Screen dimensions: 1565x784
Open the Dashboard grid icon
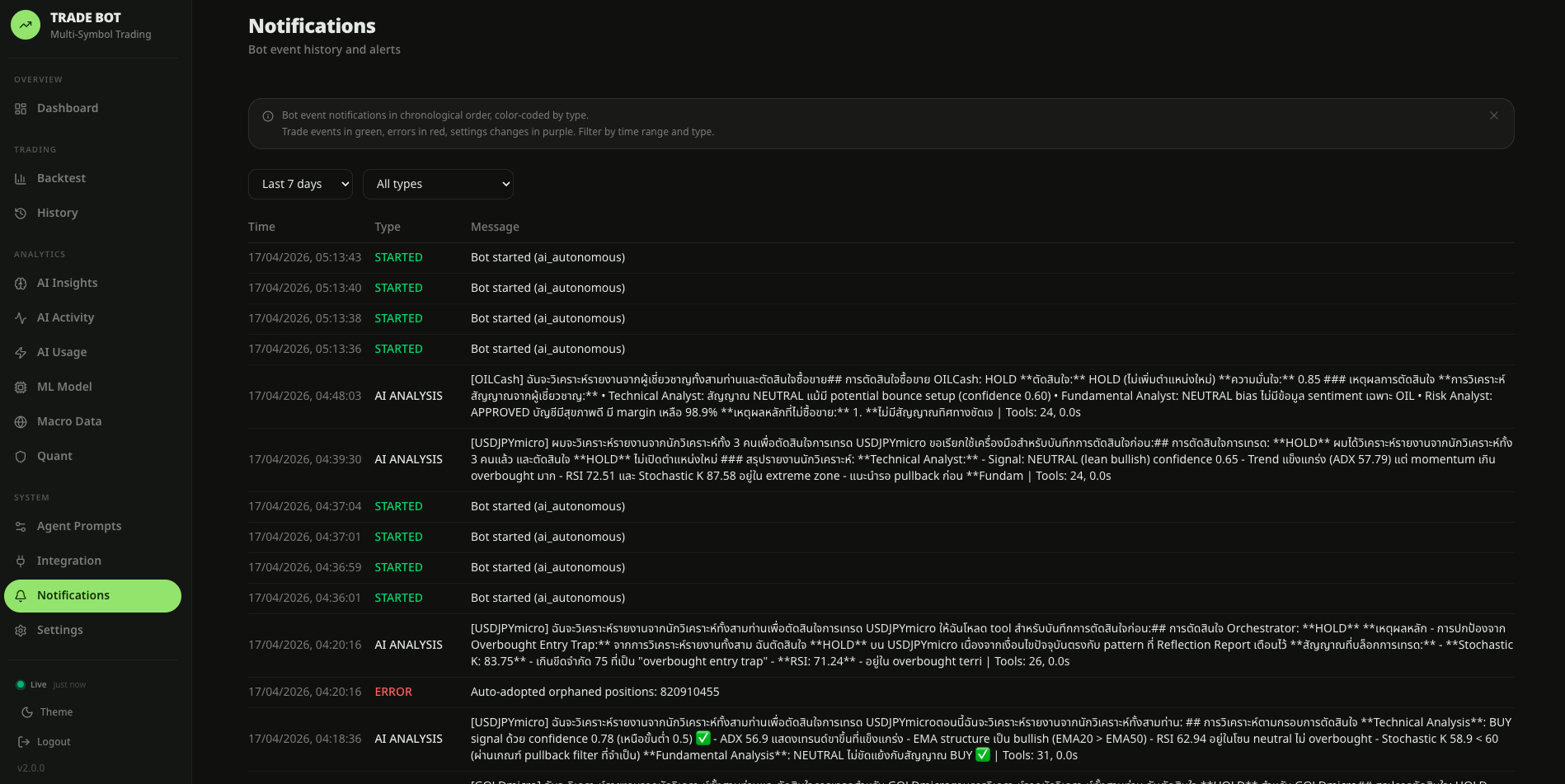(x=21, y=109)
